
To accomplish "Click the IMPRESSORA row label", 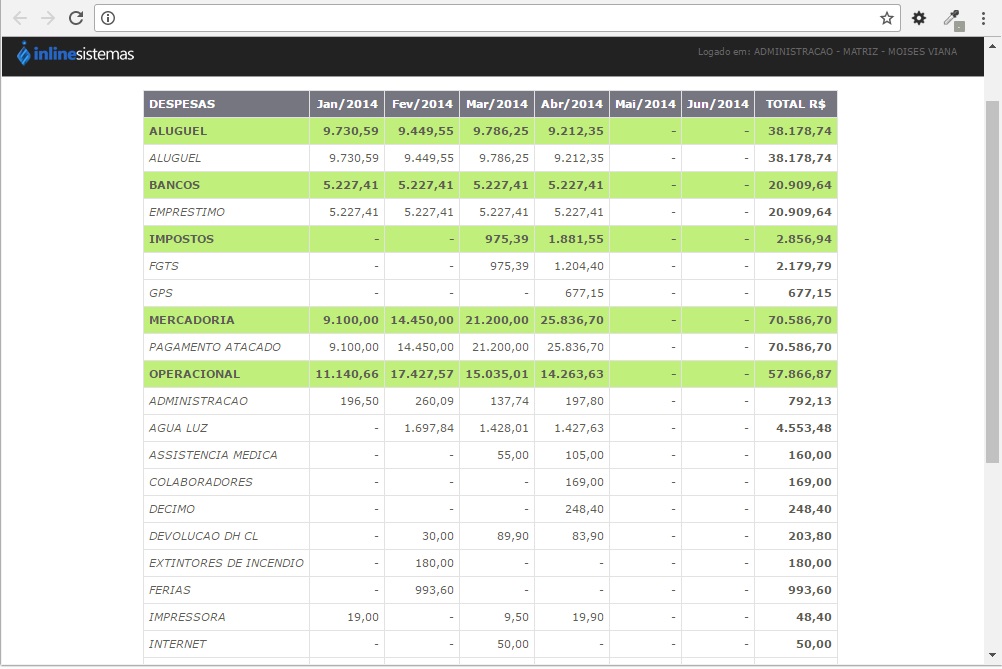I will (x=187, y=617).
